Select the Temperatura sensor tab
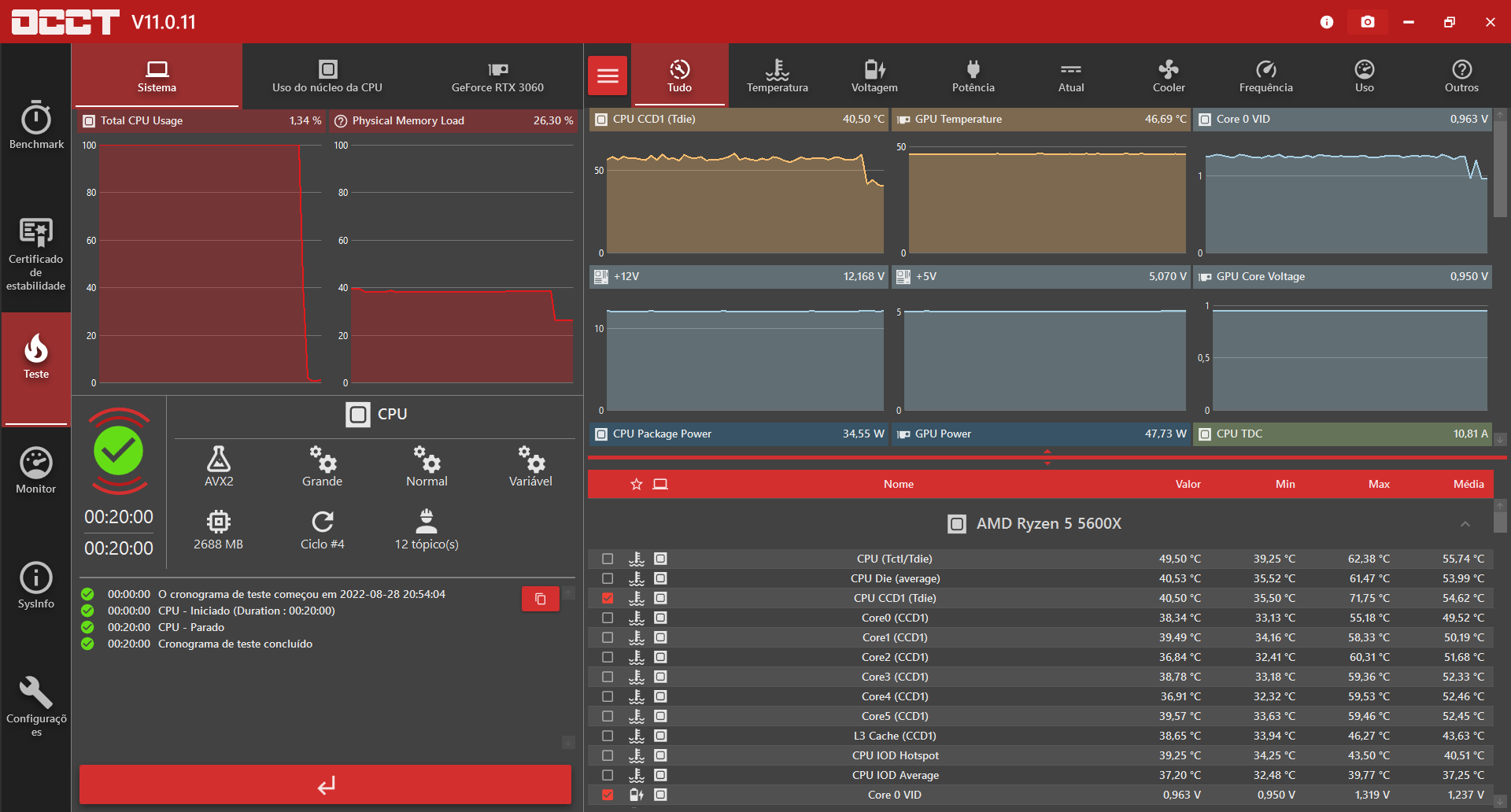 [778, 76]
